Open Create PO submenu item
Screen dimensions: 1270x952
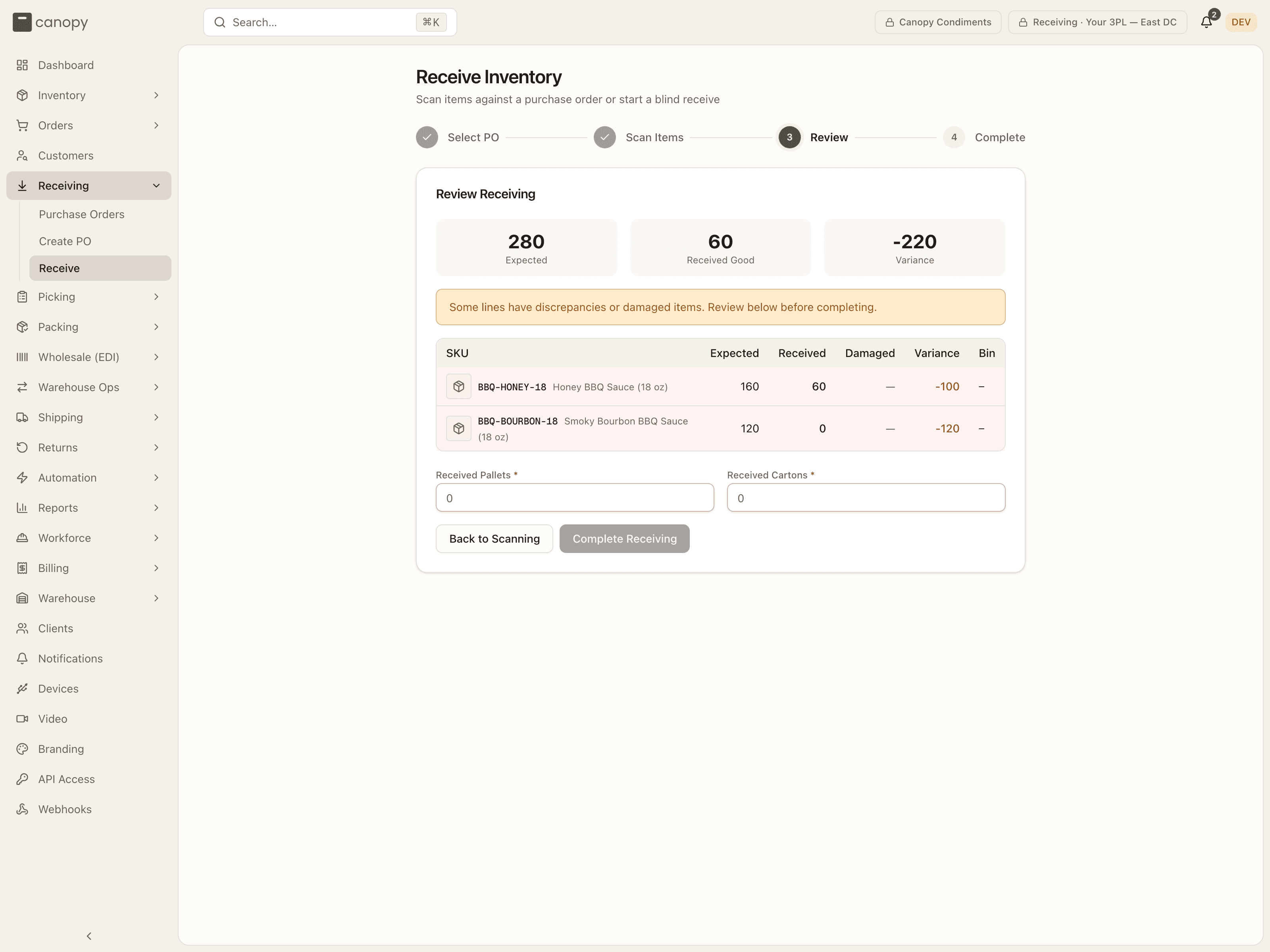point(100,241)
